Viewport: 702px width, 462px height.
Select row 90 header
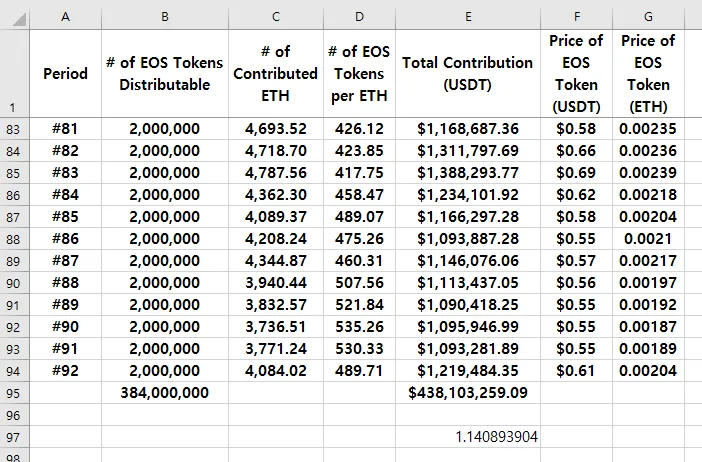point(14,283)
